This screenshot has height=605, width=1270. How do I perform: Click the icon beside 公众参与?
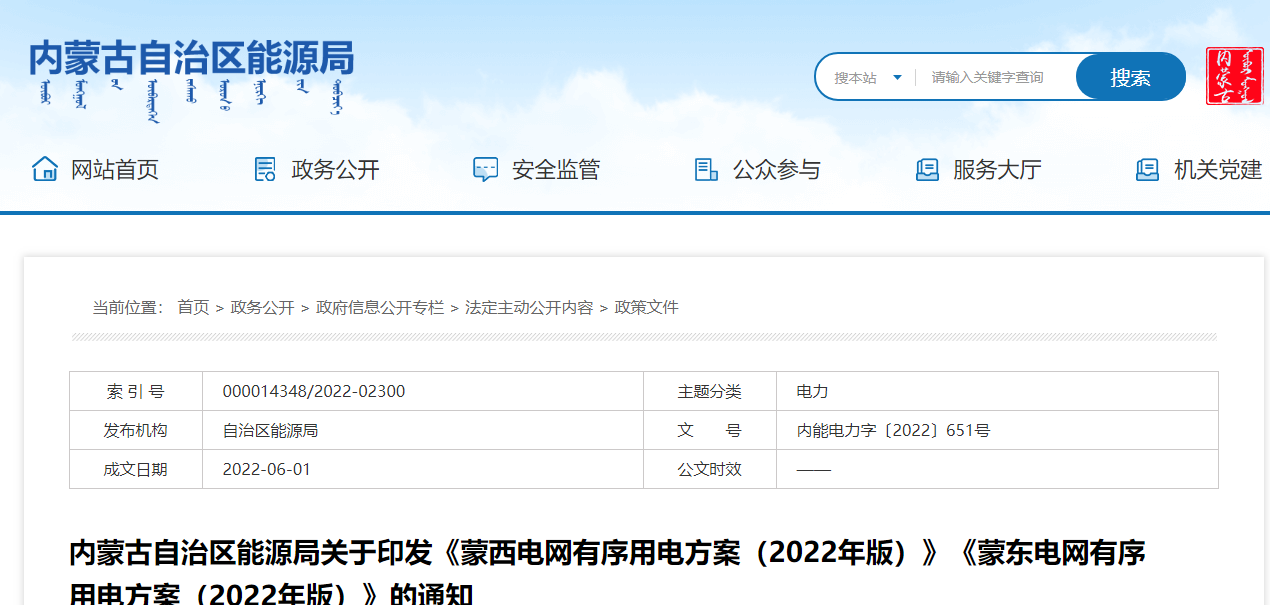tap(706, 169)
